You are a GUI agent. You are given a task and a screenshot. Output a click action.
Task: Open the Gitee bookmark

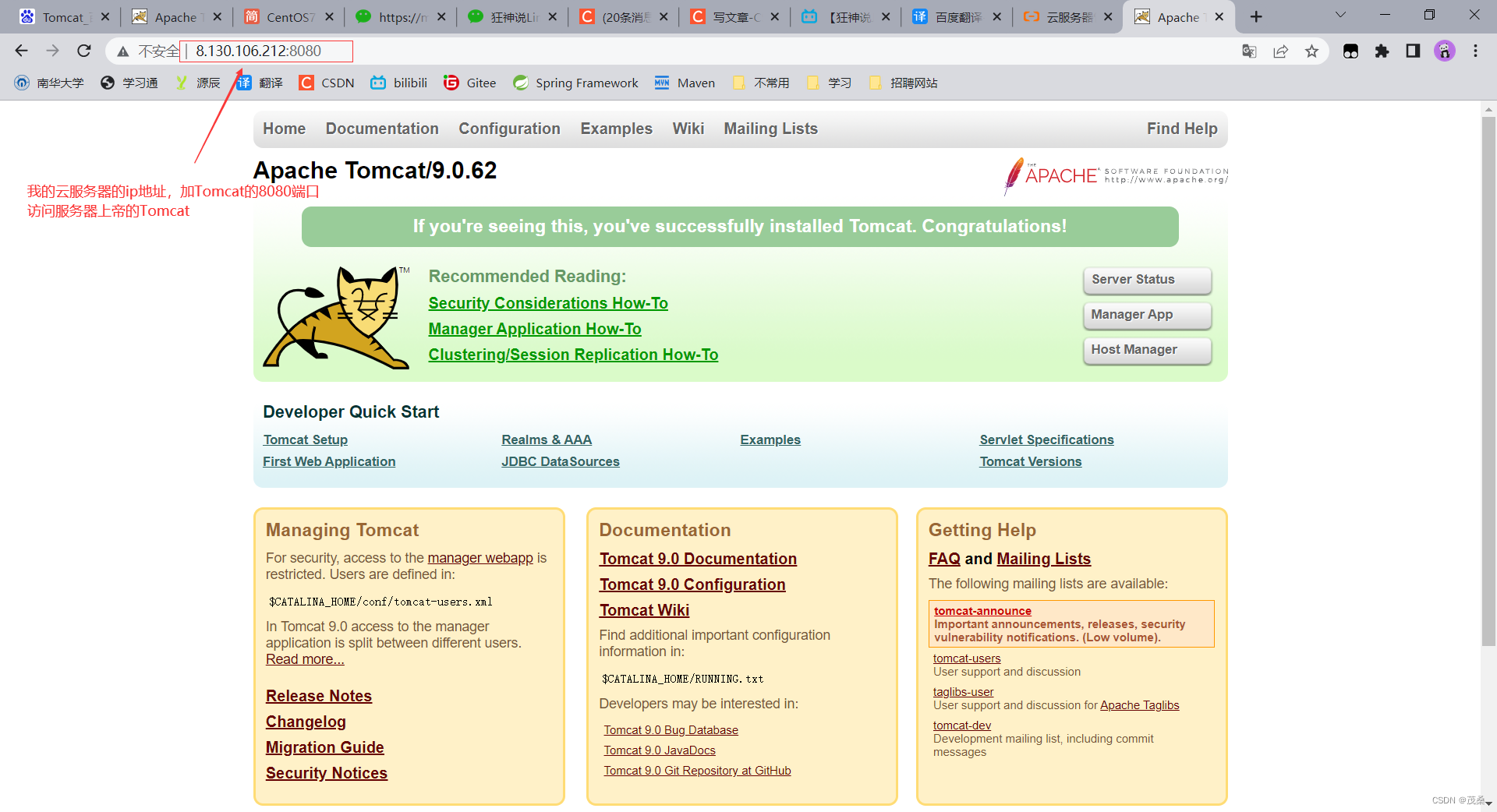(470, 83)
